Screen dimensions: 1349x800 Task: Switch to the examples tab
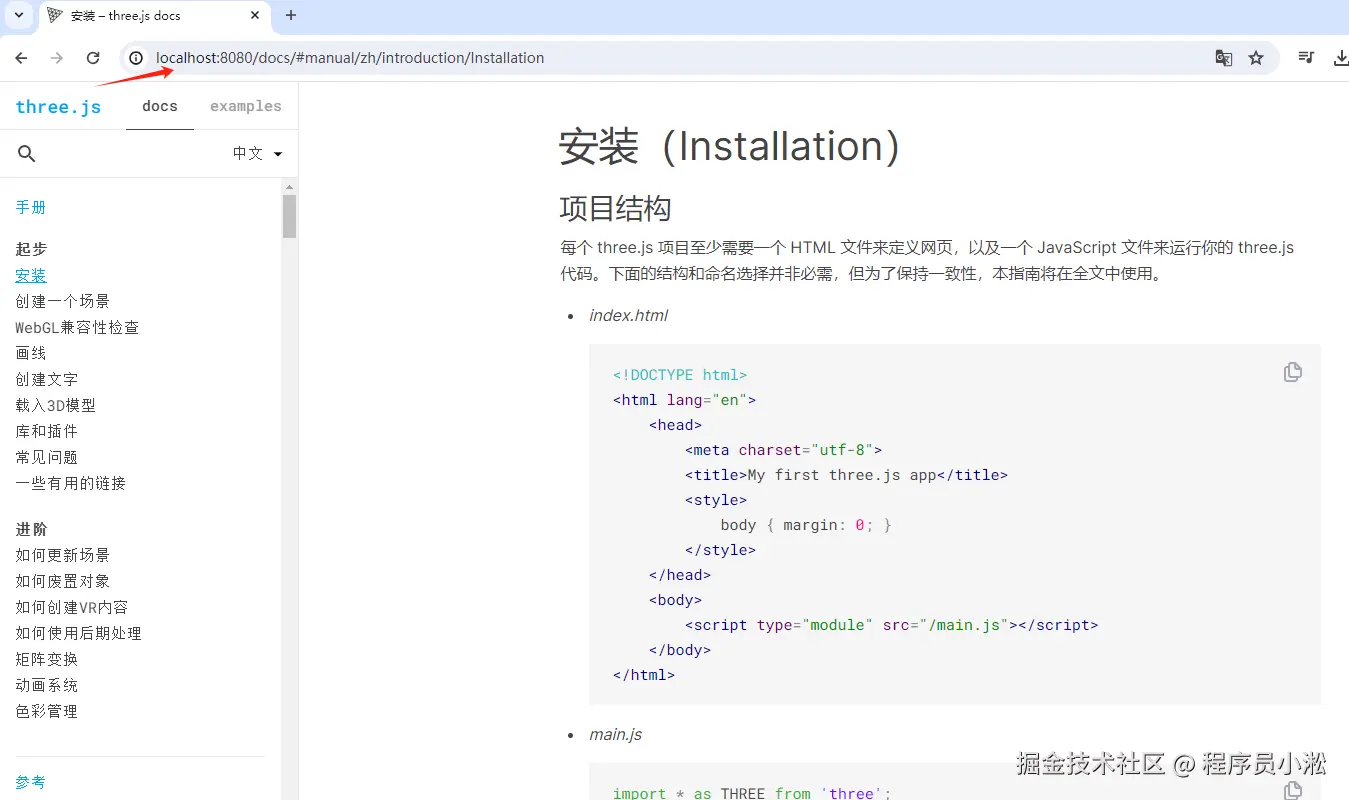click(x=246, y=106)
